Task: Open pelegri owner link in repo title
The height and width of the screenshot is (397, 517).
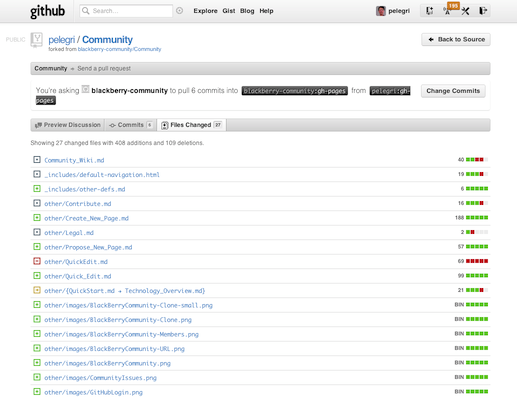Action: coord(62,40)
